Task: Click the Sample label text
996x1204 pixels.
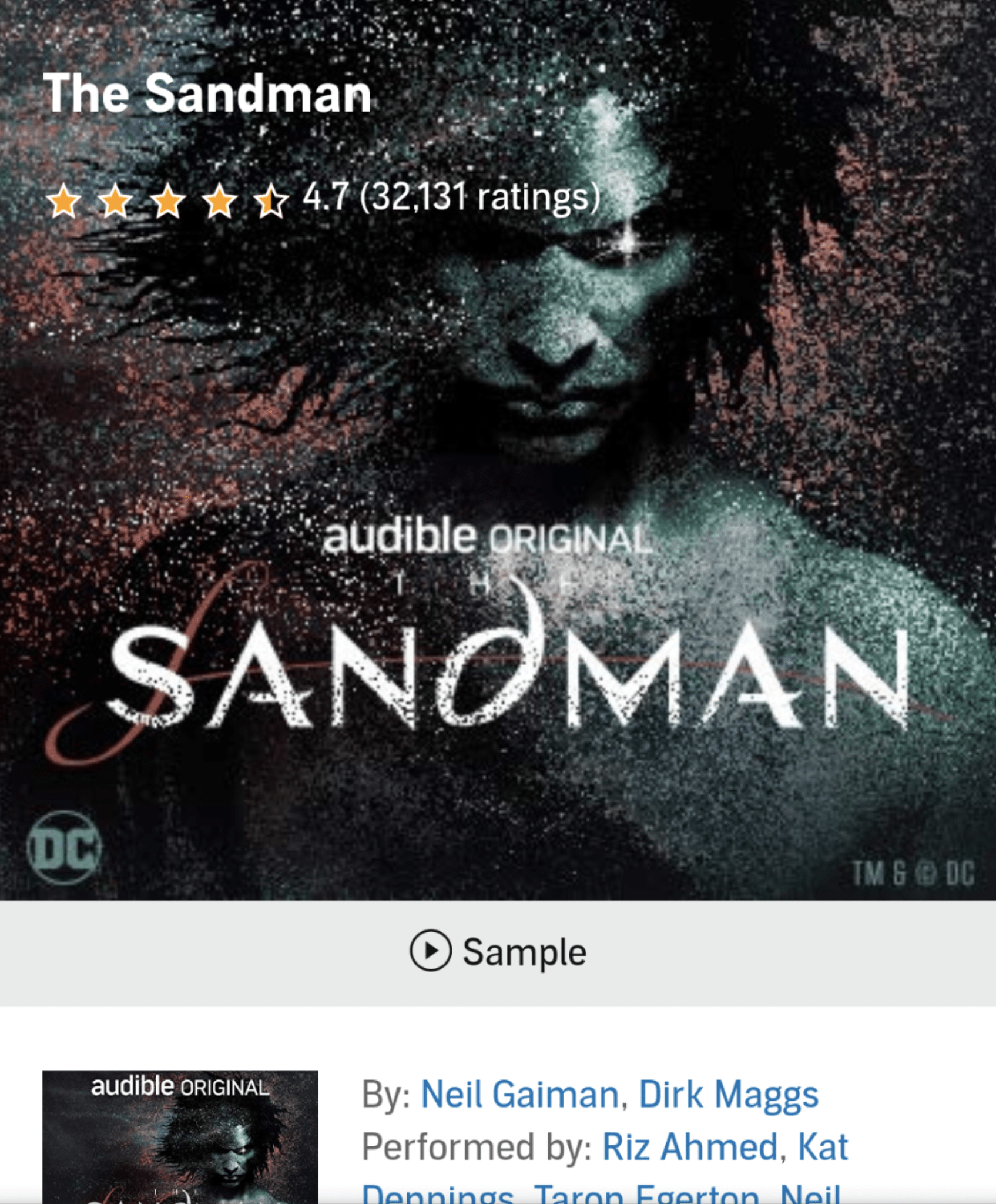Action: 524,951
